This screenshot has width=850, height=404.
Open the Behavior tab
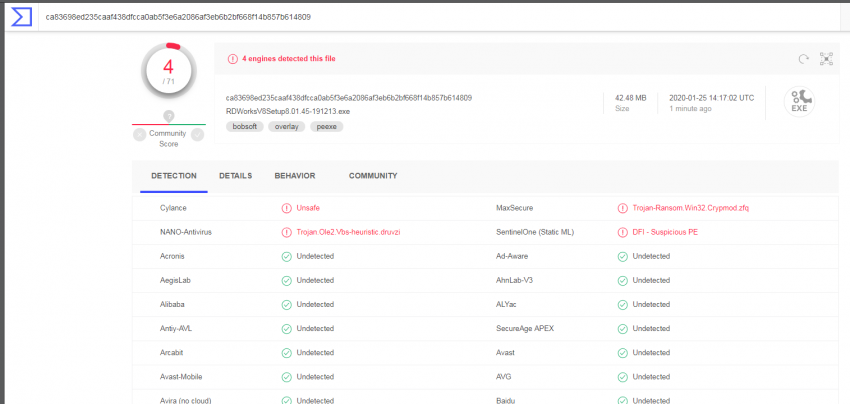[295, 176]
